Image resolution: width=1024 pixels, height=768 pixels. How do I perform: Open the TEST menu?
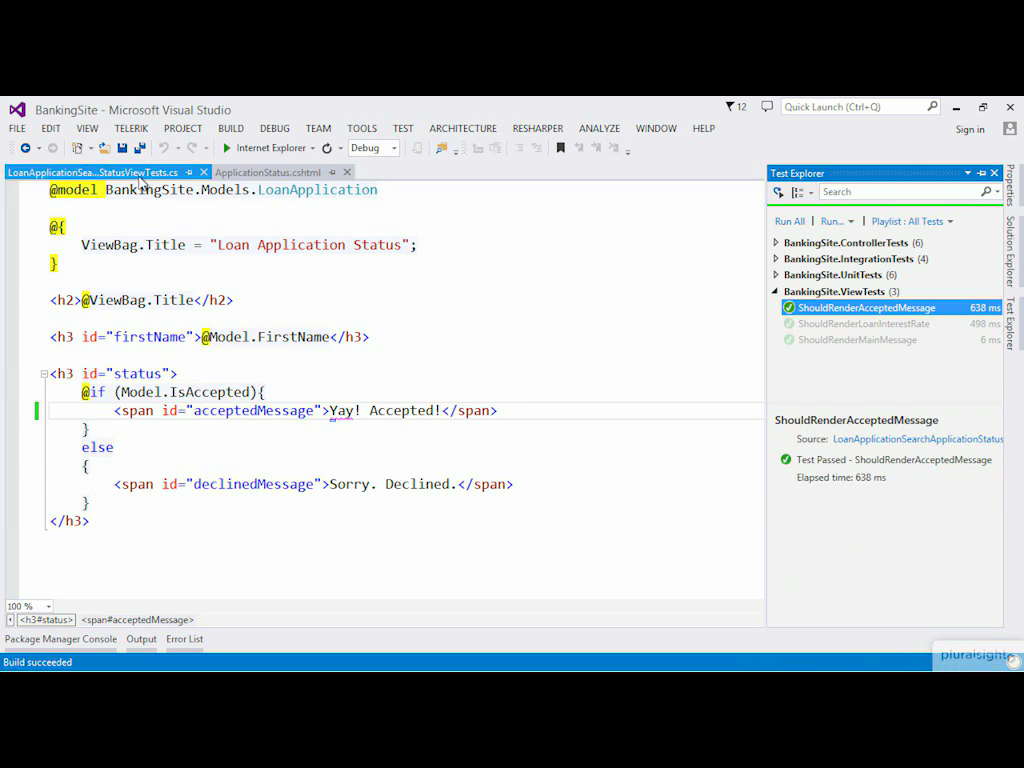coord(403,129)
